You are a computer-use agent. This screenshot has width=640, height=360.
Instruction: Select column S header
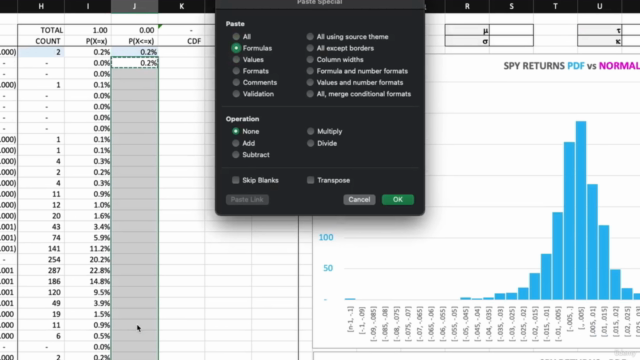pos(511,6)
